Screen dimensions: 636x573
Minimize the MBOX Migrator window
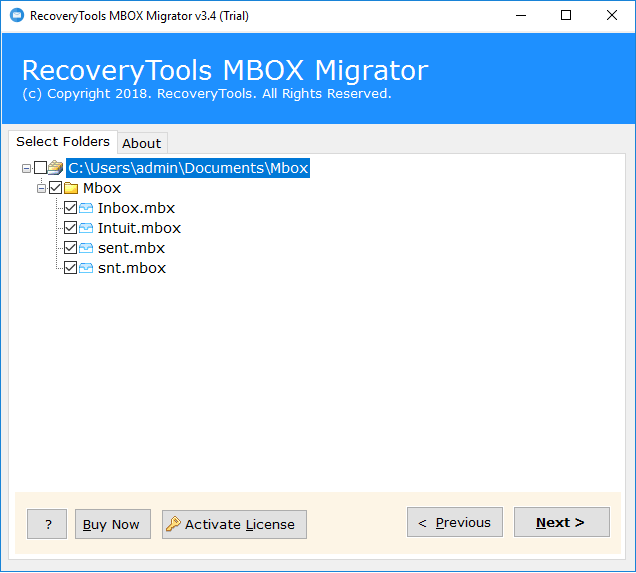[x=521, y=15]
